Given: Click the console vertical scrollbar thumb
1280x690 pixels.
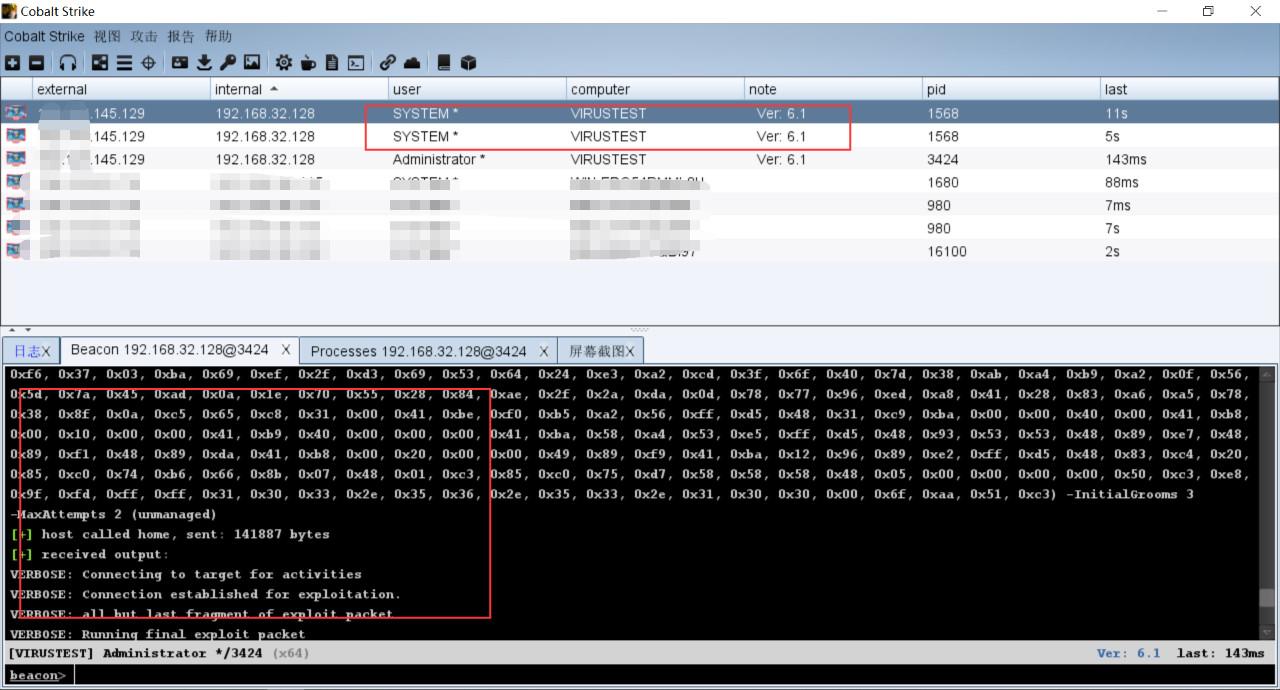Looking at the screenshot, I should (x=1268, y=598).
